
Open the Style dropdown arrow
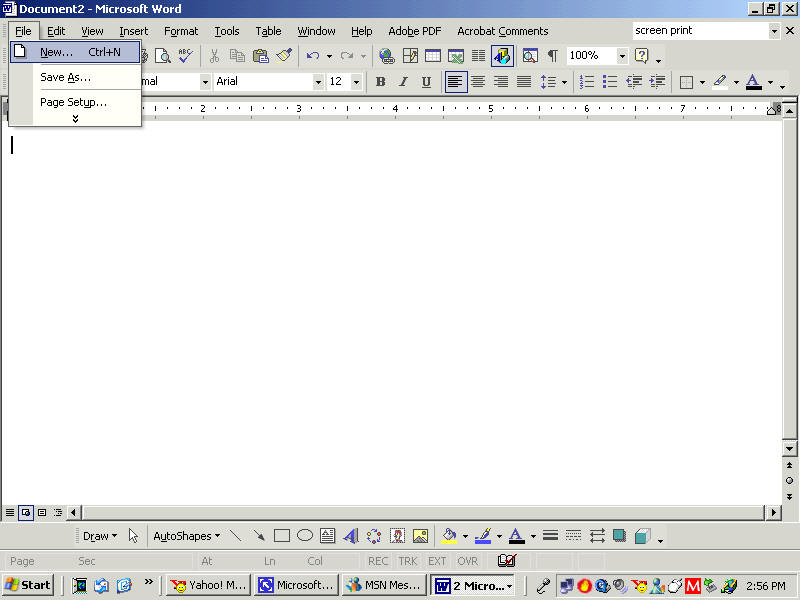(x=205, y=82)
